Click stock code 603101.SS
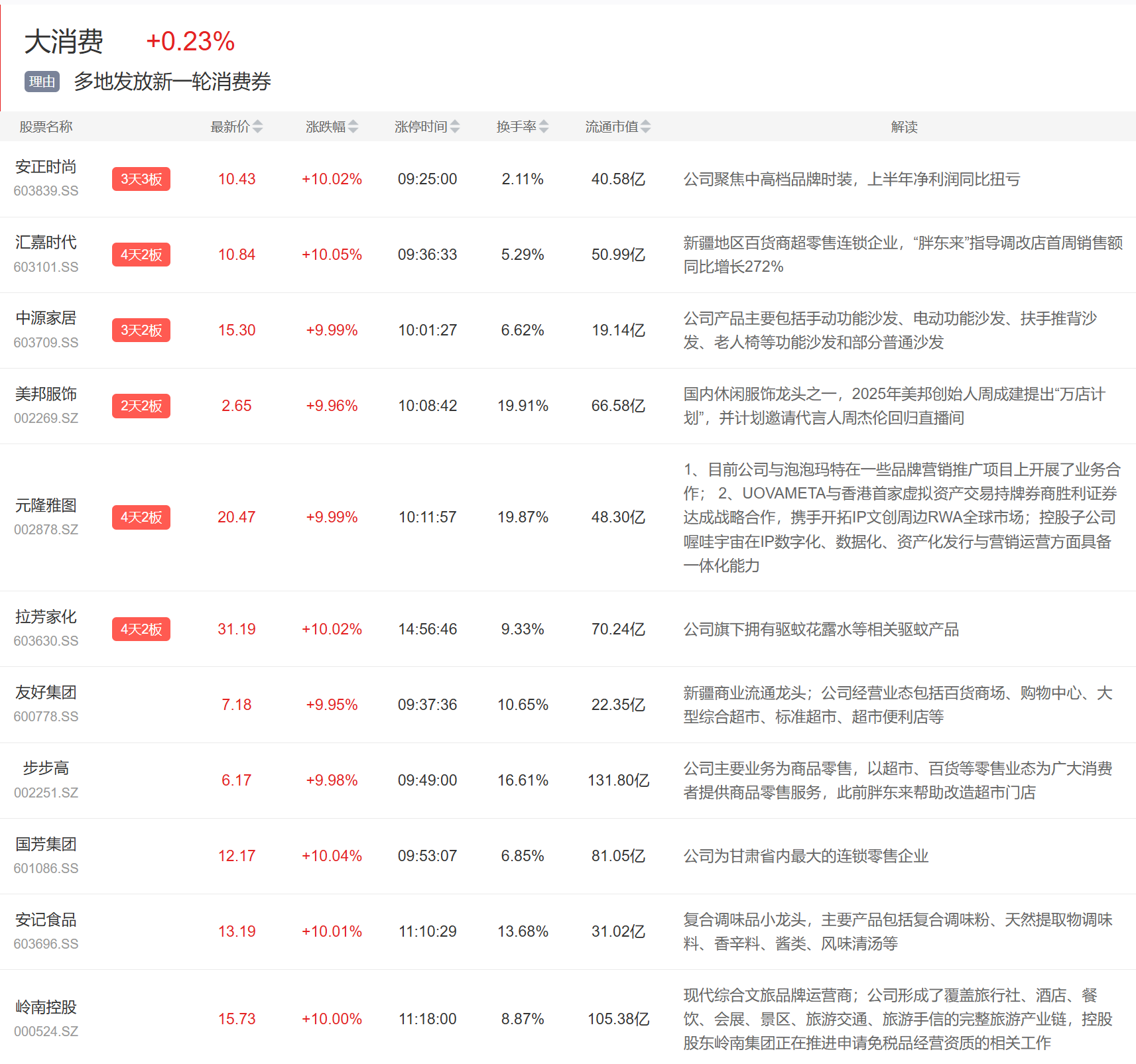This screenshot has width=1136, height=1064. [x=46, y=267]
